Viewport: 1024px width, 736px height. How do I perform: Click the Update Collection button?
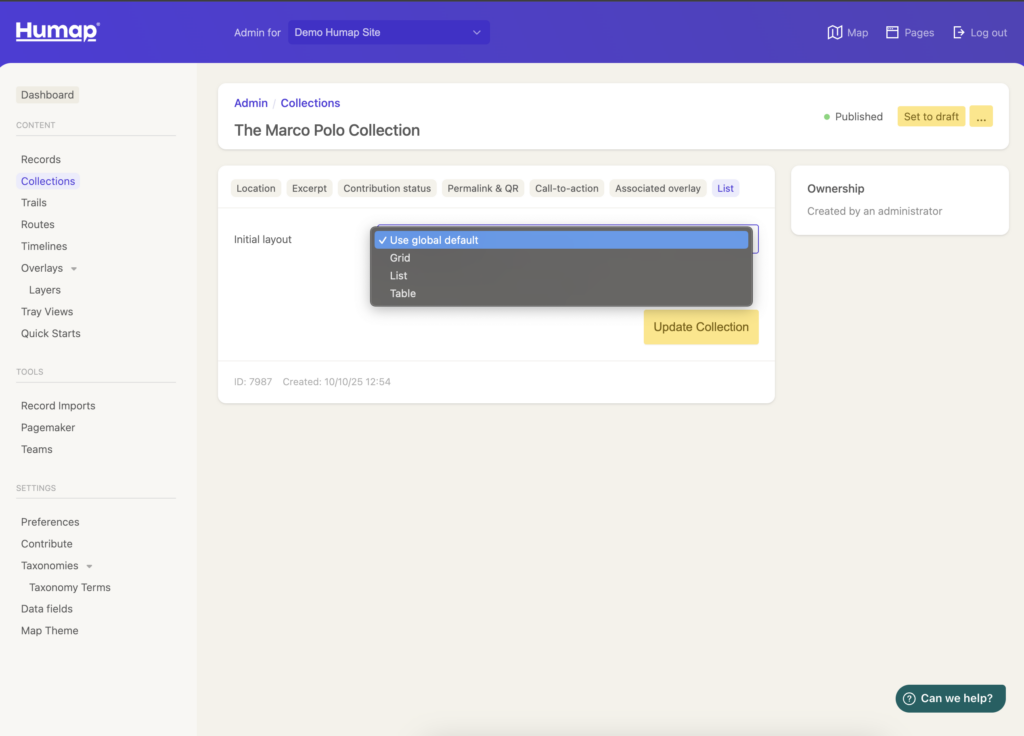(701, 327)
